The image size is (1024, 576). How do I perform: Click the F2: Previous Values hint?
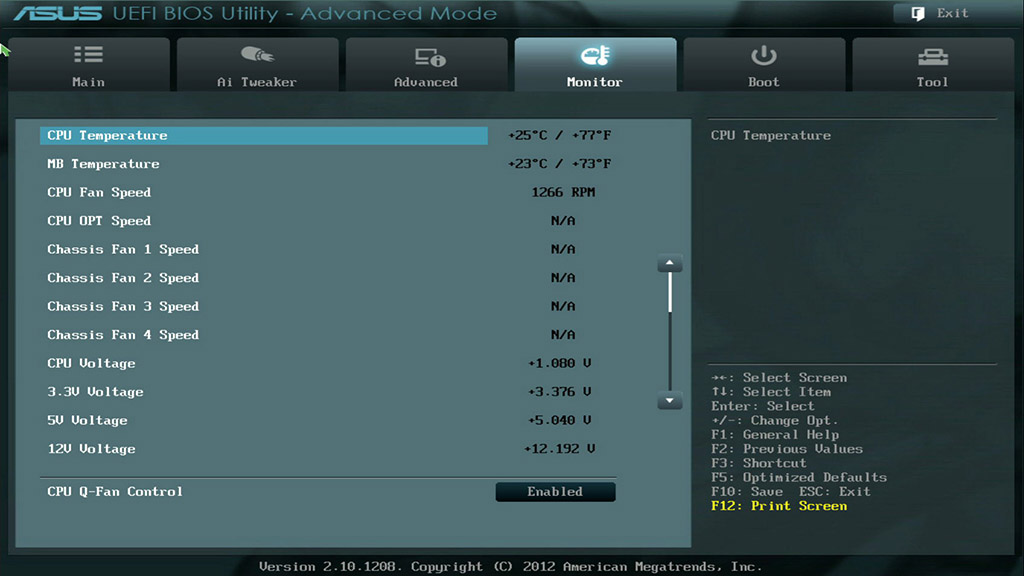point(787,449)
